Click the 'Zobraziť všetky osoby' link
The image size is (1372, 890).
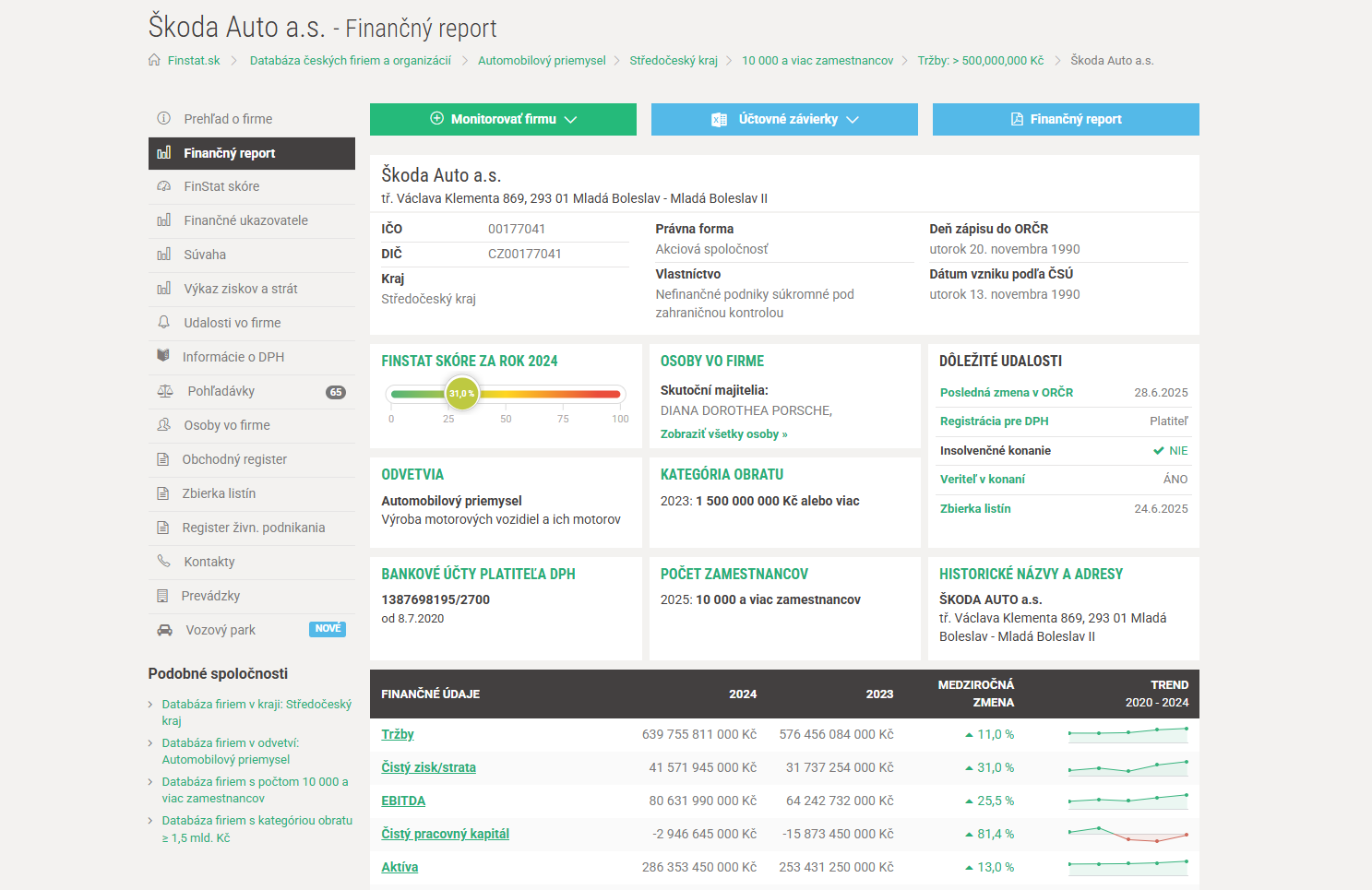tap(723, 434)
